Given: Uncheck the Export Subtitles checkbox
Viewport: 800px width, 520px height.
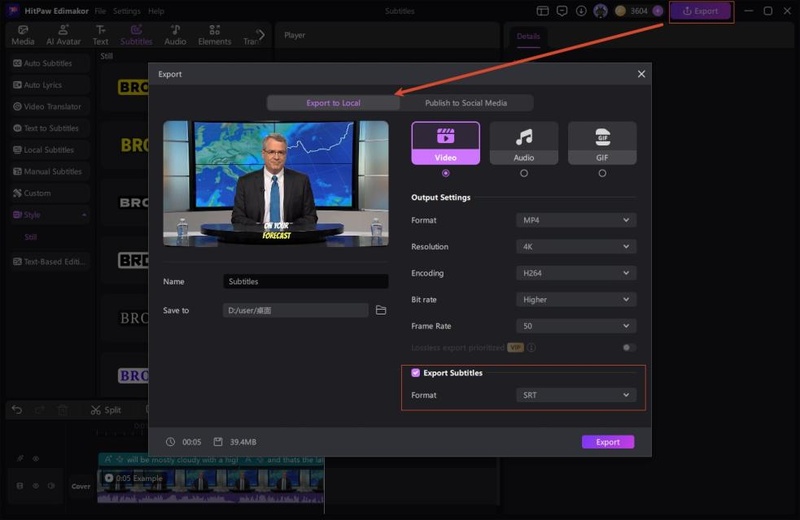Looking at the screenshot, I should click(415, 373).
